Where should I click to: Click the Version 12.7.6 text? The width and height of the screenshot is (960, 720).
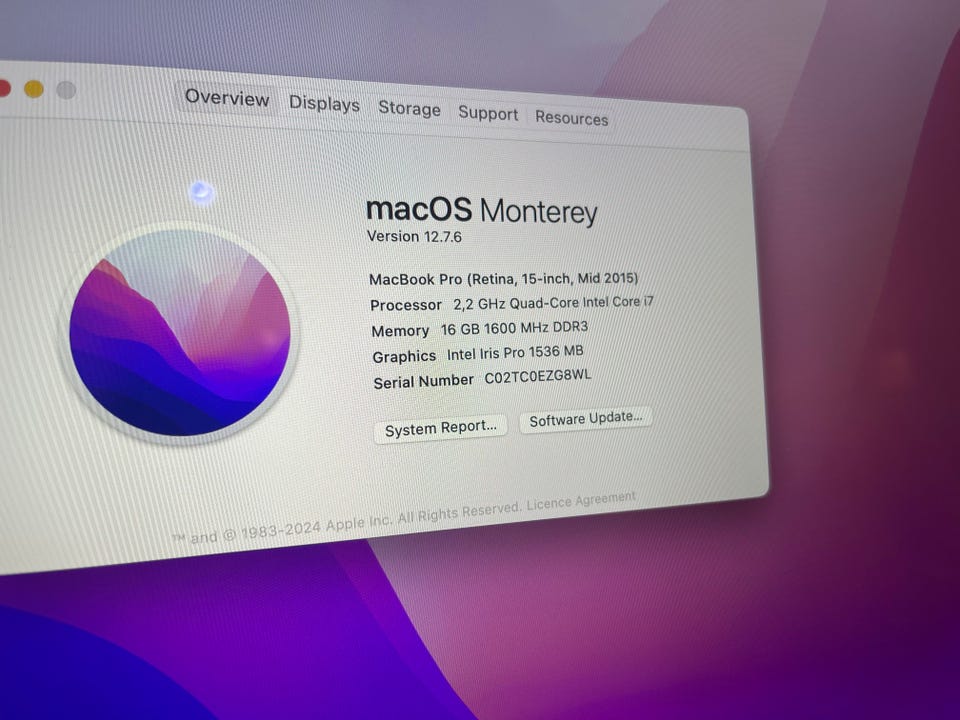click(x=414, y=236)
